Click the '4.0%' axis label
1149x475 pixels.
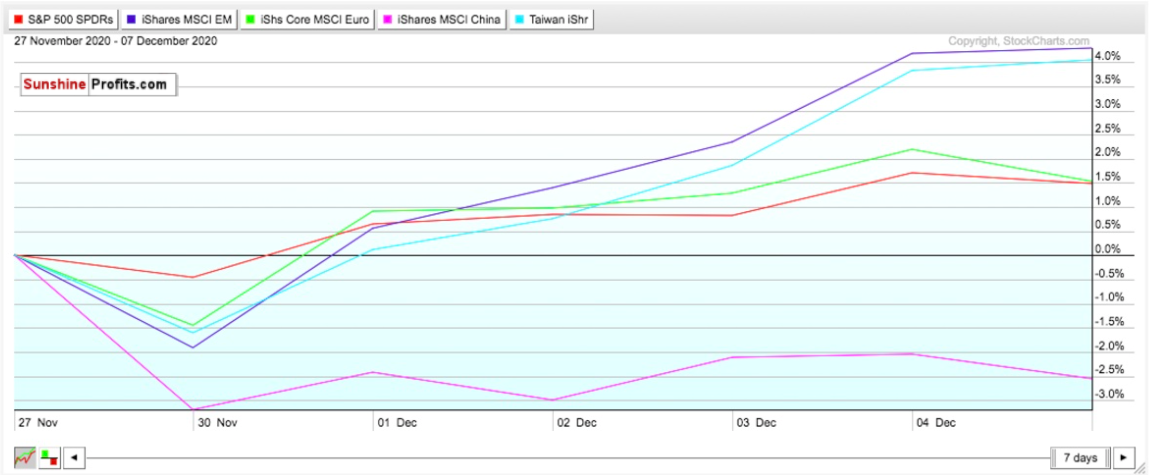point(1109,56)
